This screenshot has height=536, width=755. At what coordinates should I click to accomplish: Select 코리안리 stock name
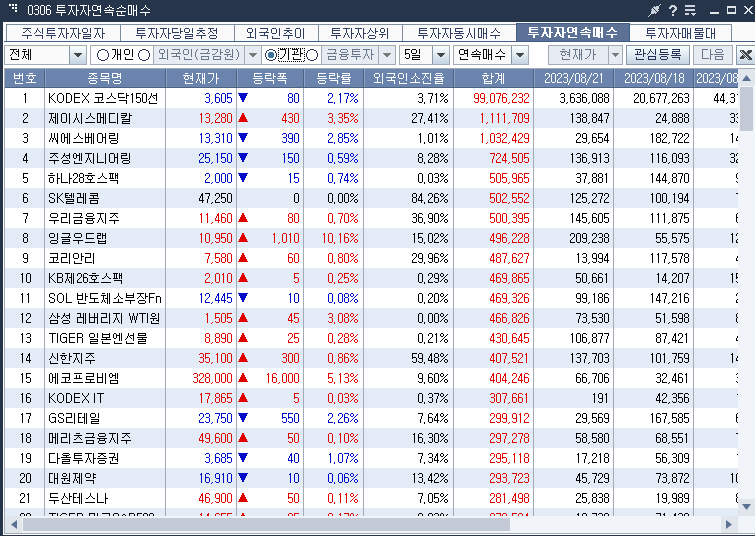[x=72, y=259]
